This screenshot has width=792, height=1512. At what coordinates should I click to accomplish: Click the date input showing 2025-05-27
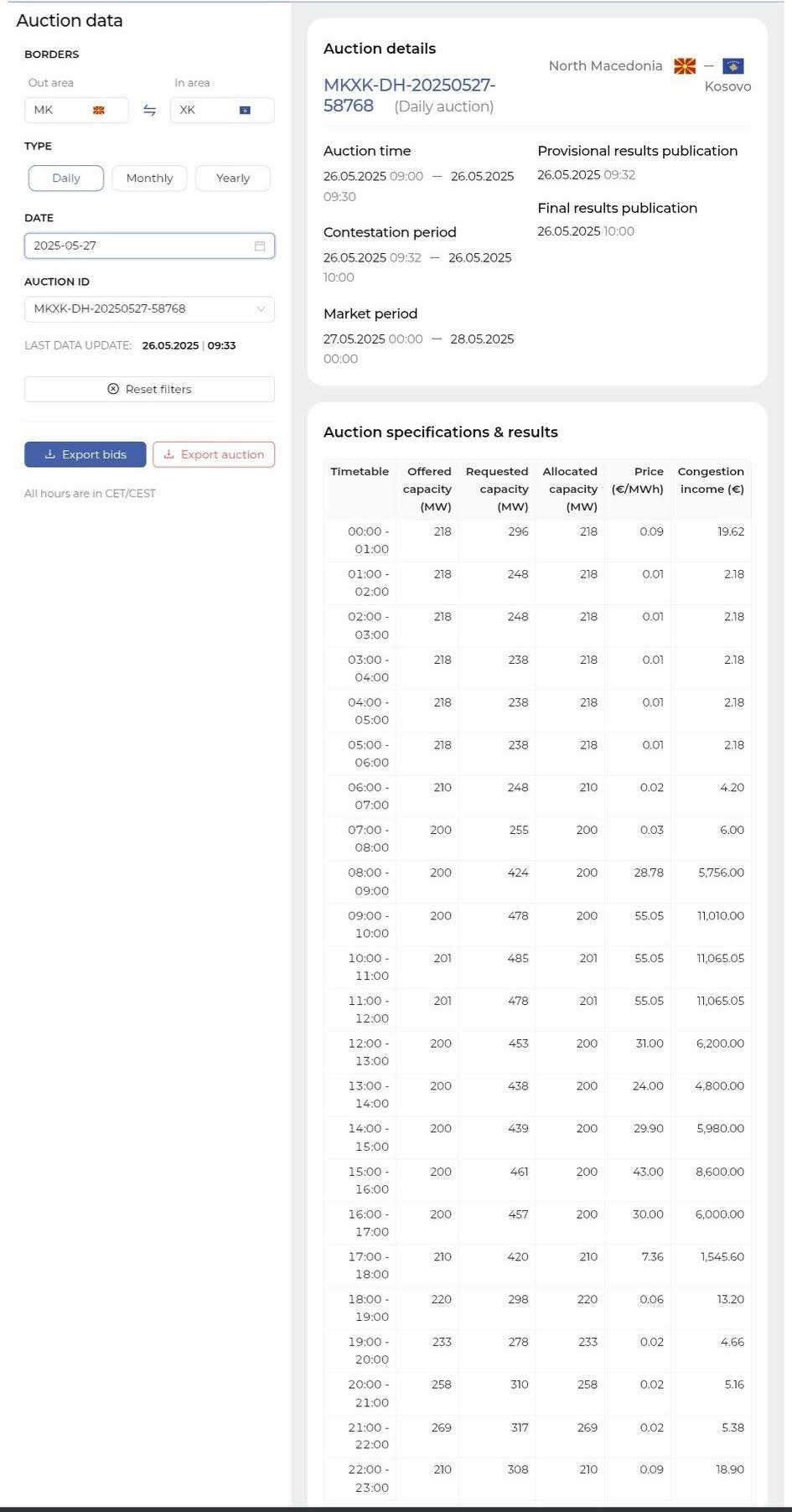click(x=134, y=246)
